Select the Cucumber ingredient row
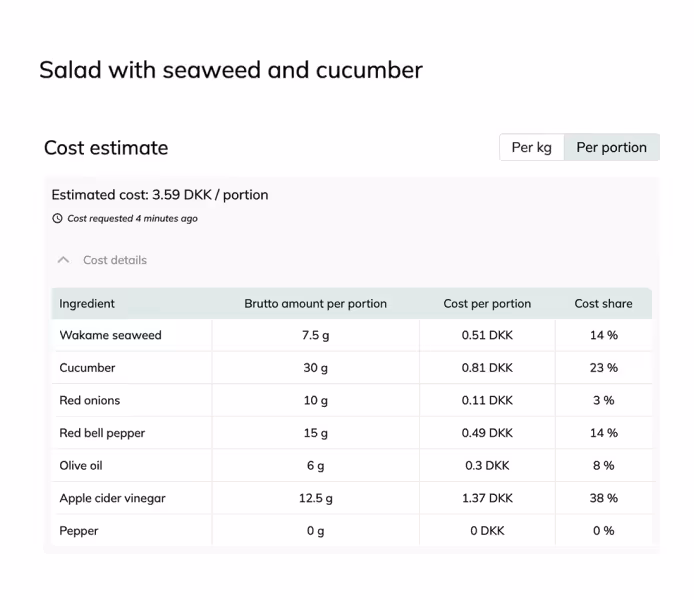This screenshot has width=694, height=600. click(87, 368)
